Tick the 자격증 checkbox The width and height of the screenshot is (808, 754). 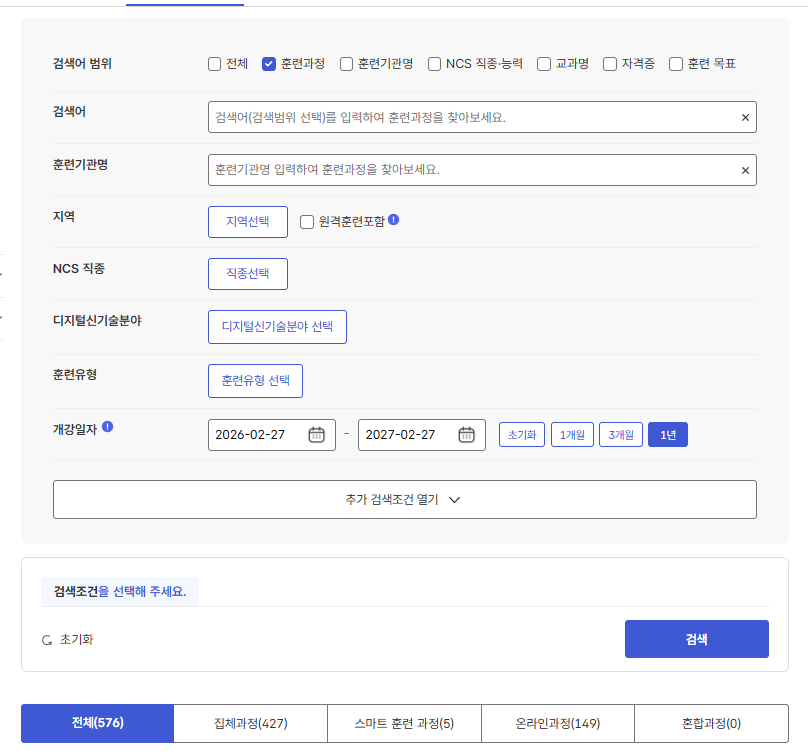point(610,64)
